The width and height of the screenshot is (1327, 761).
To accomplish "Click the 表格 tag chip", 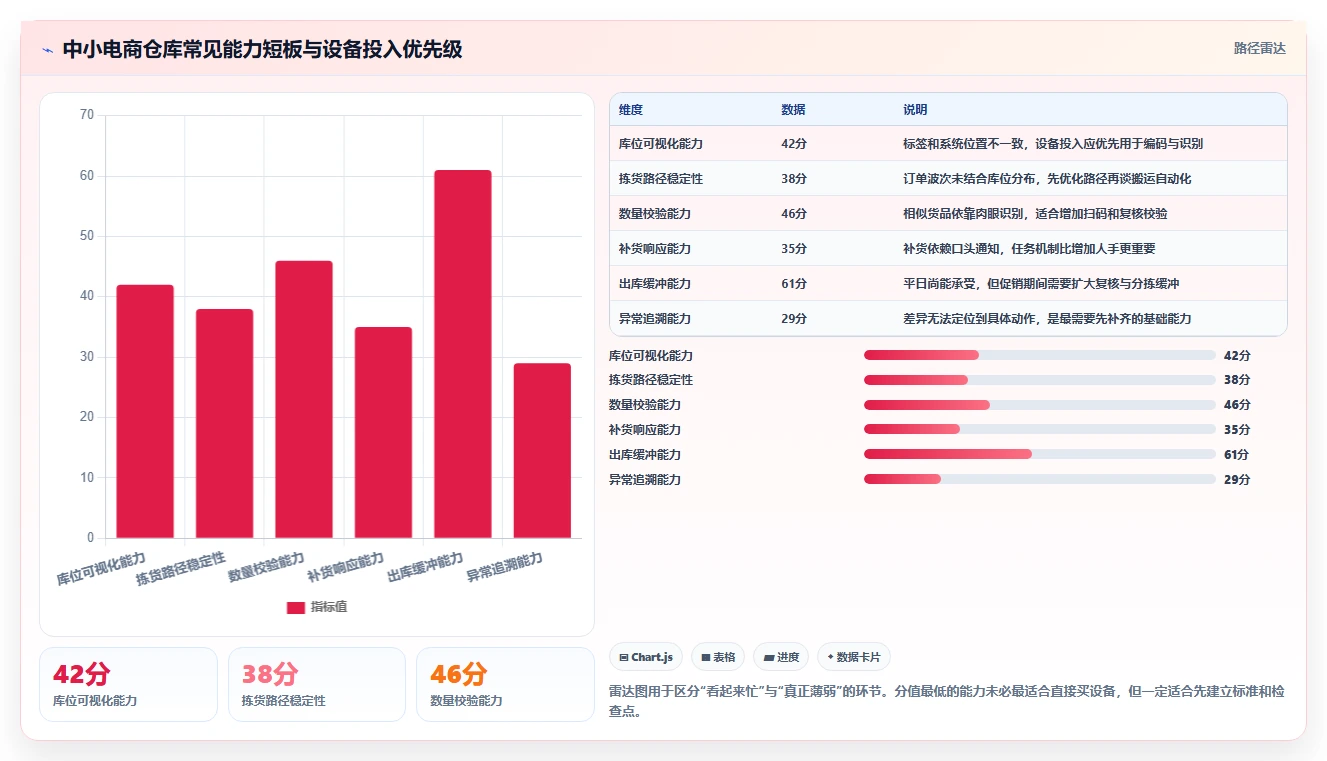I will tap(718, 657).
